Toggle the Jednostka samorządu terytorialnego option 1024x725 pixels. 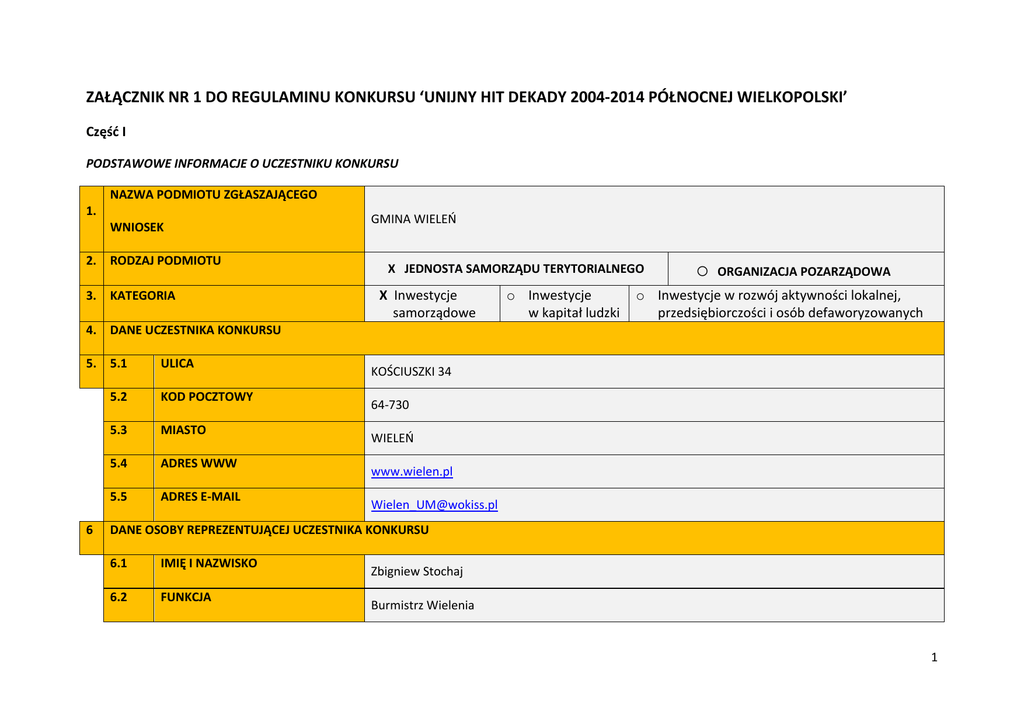(392, 269)
